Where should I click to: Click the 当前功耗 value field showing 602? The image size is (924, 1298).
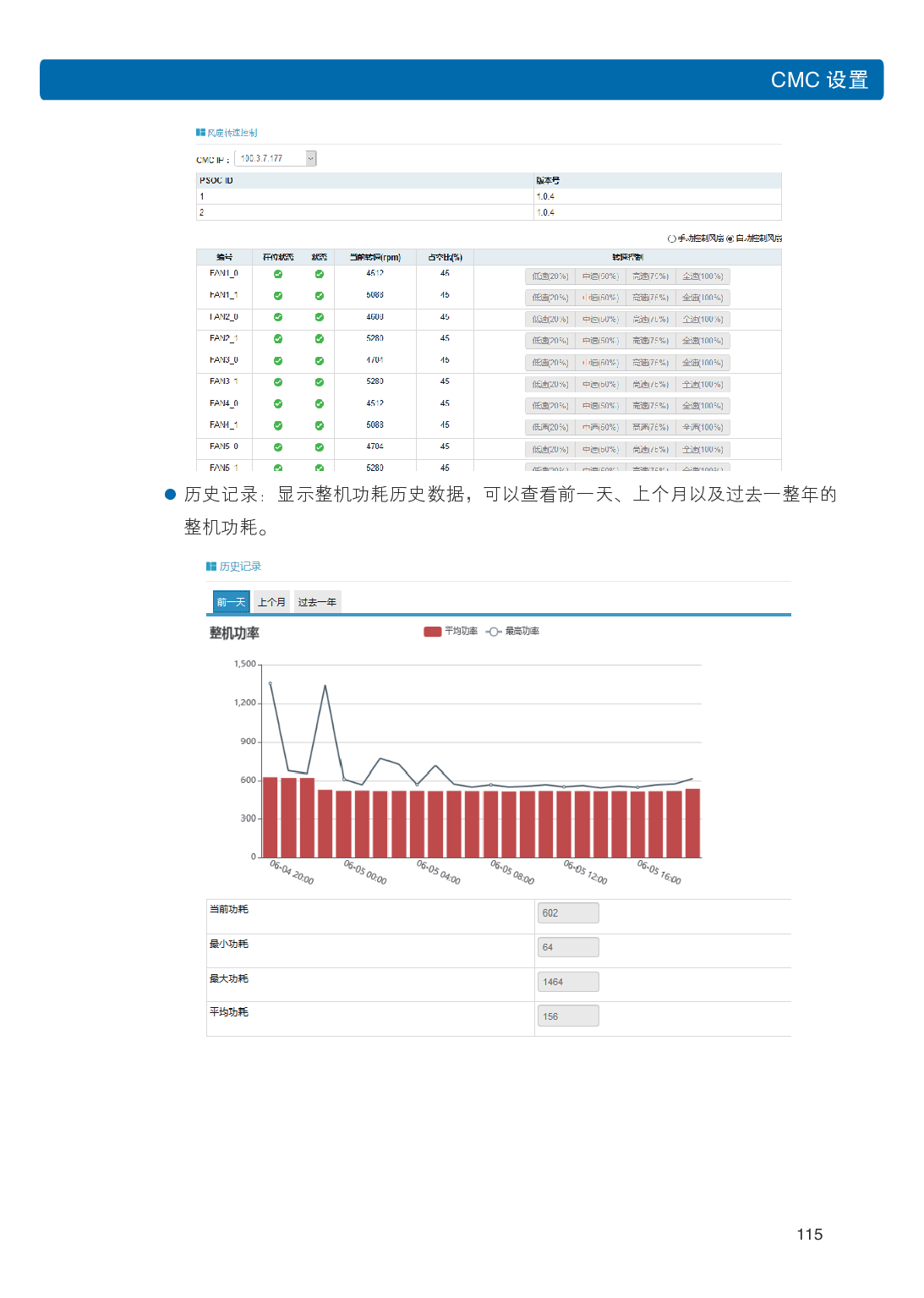pyautogui.click(x=568, y=913)
